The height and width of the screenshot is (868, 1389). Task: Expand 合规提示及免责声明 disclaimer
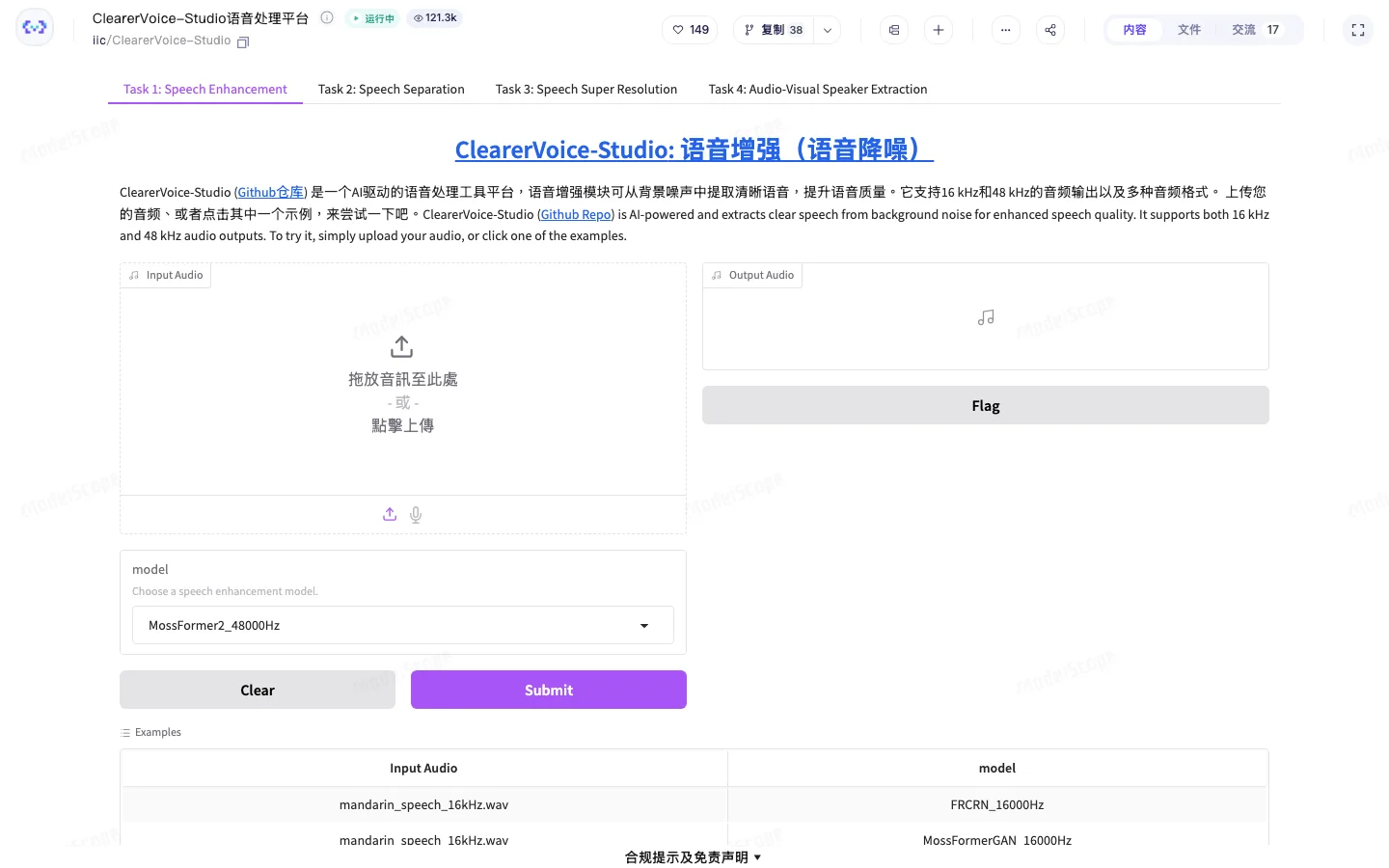pyautogui.click(x=694, y=856)
